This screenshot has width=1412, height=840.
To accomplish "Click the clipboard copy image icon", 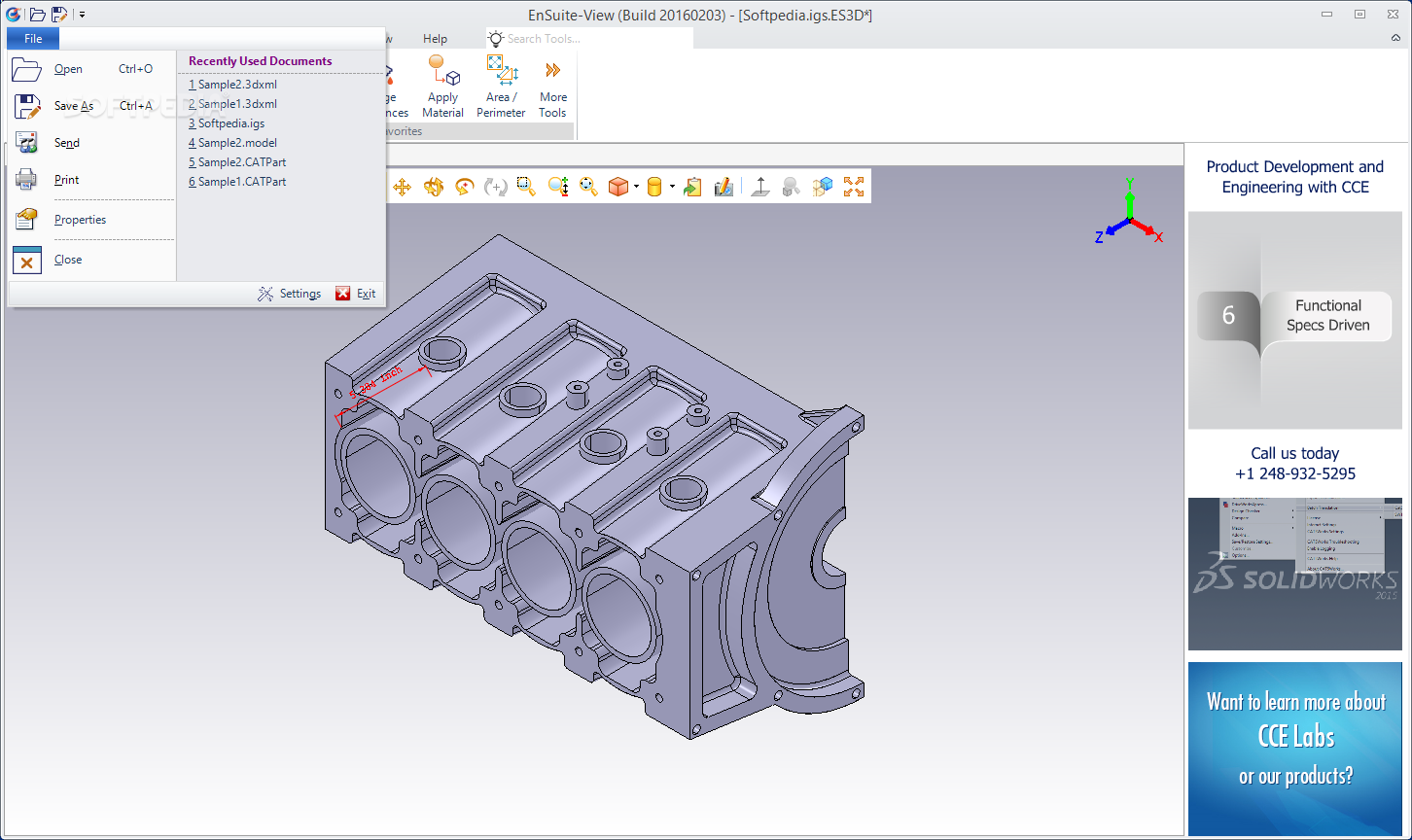I will click(x=692, y=187).
